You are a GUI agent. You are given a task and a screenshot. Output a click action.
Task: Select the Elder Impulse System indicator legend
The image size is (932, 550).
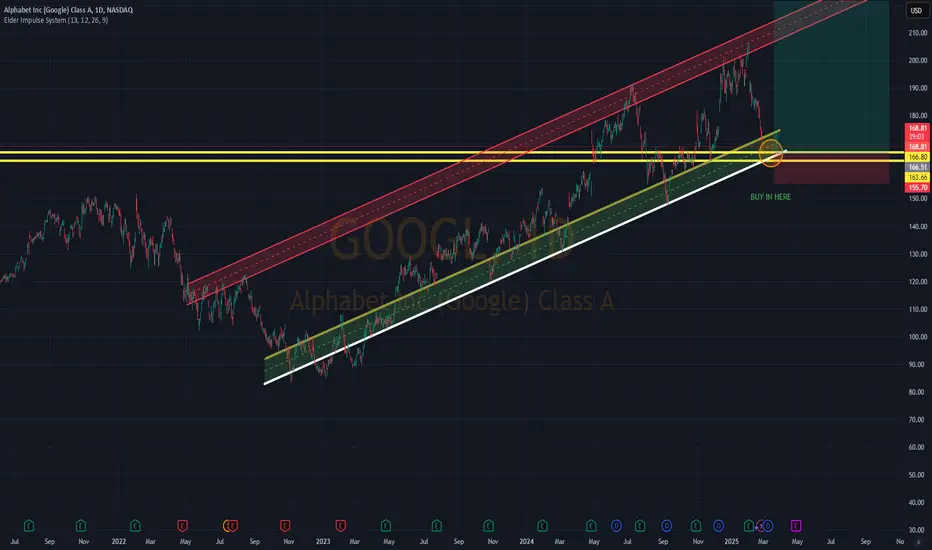click(56, 20)
